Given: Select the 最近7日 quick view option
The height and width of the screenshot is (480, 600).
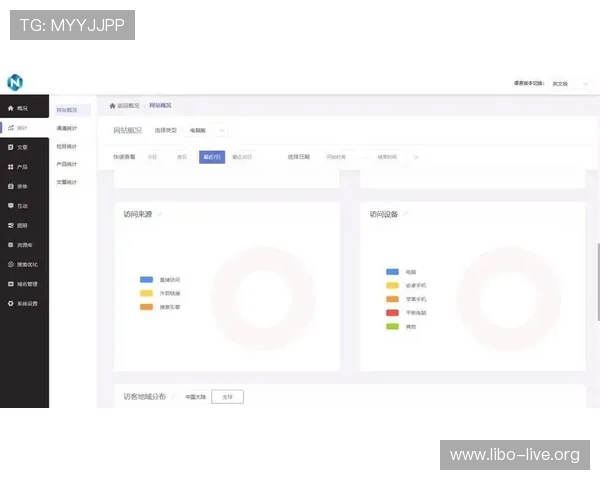Looking at the screenshot, I should [x=212, y=157].
